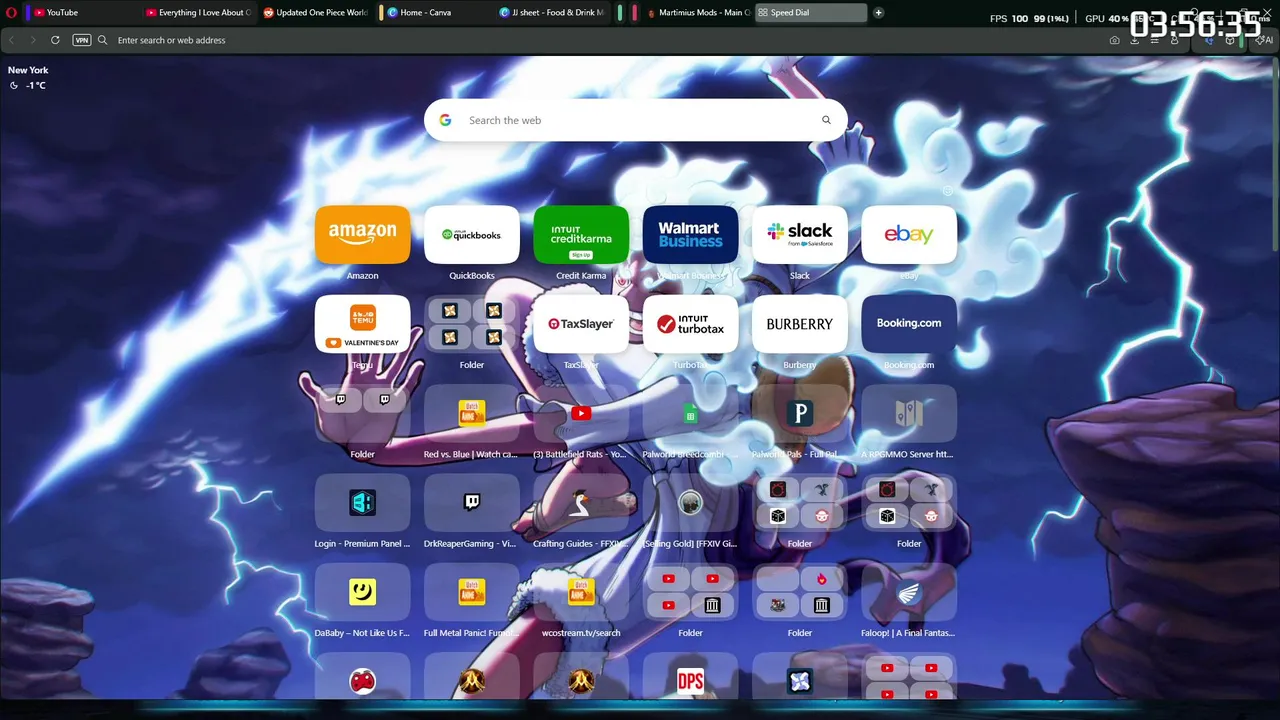Open the 'DaBaby – Not Like Us' tile
Image resolution: width=1280 pixels, height=720 pixels.
(362, 592)
